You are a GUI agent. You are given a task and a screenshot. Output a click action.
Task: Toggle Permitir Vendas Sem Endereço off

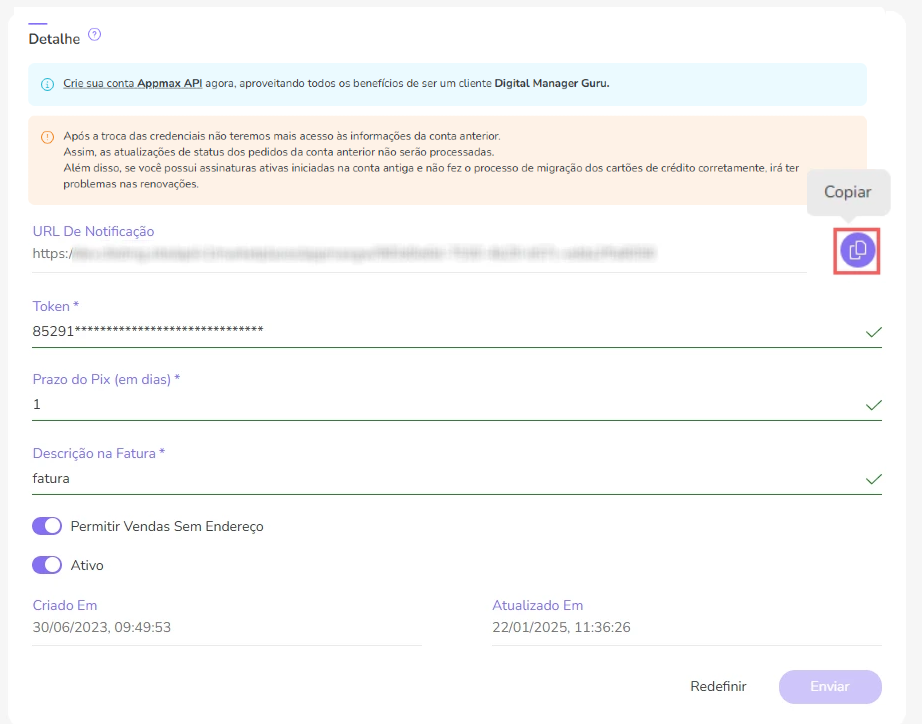[x=47, y=525]
